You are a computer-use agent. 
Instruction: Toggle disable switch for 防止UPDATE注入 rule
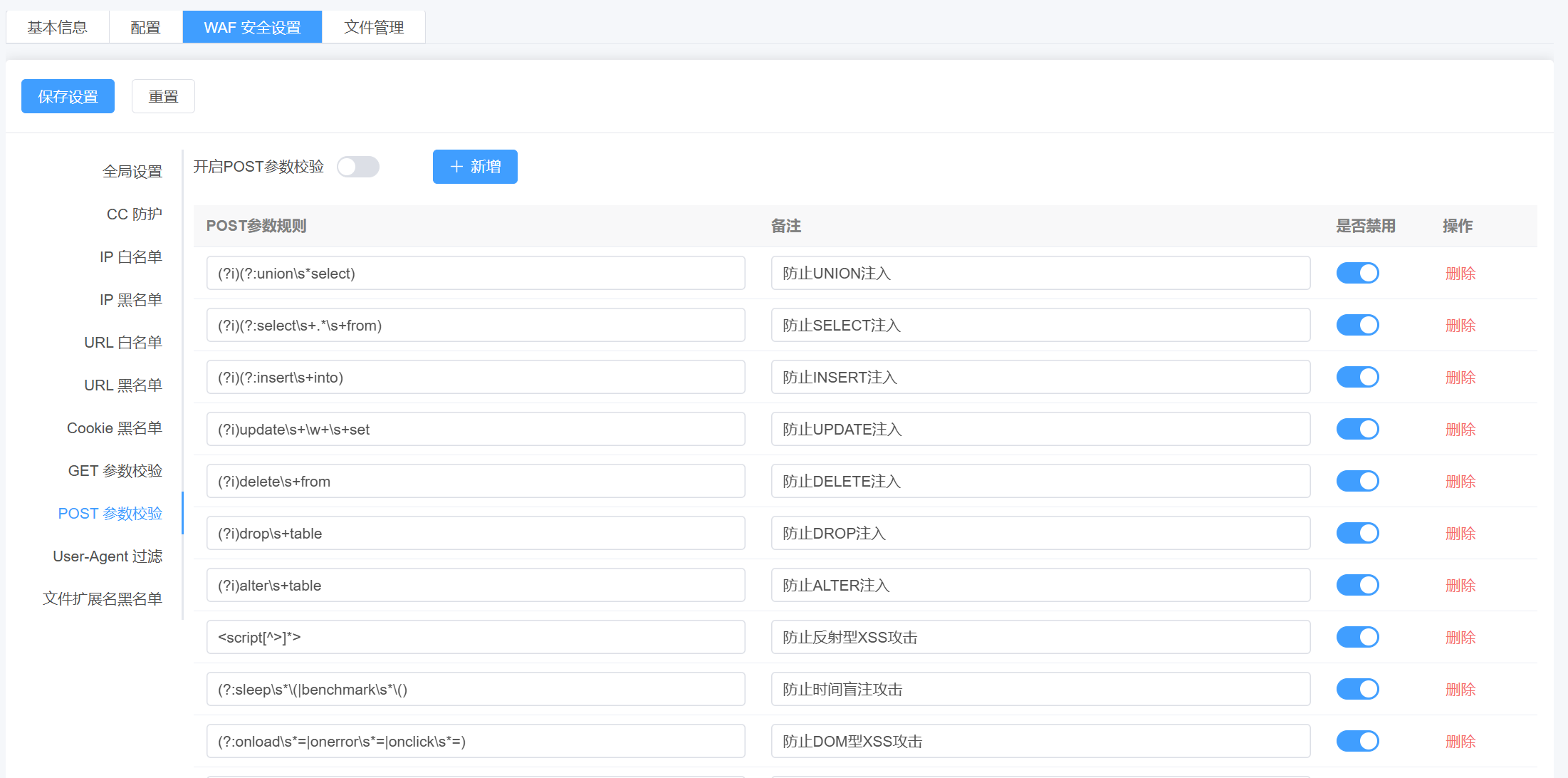[x=1357, y=429]
